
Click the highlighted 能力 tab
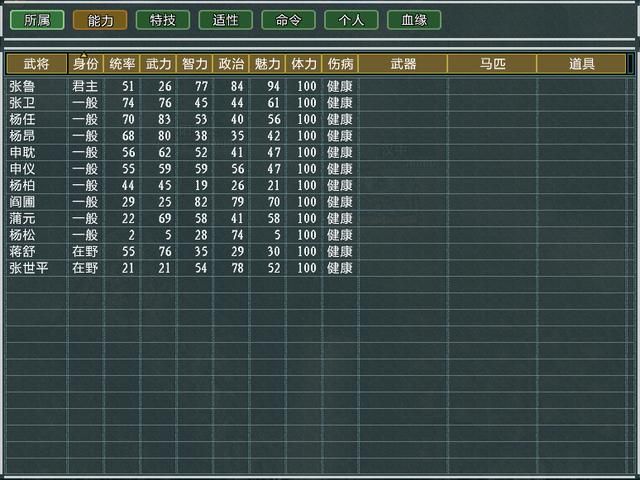click(100, 20)
